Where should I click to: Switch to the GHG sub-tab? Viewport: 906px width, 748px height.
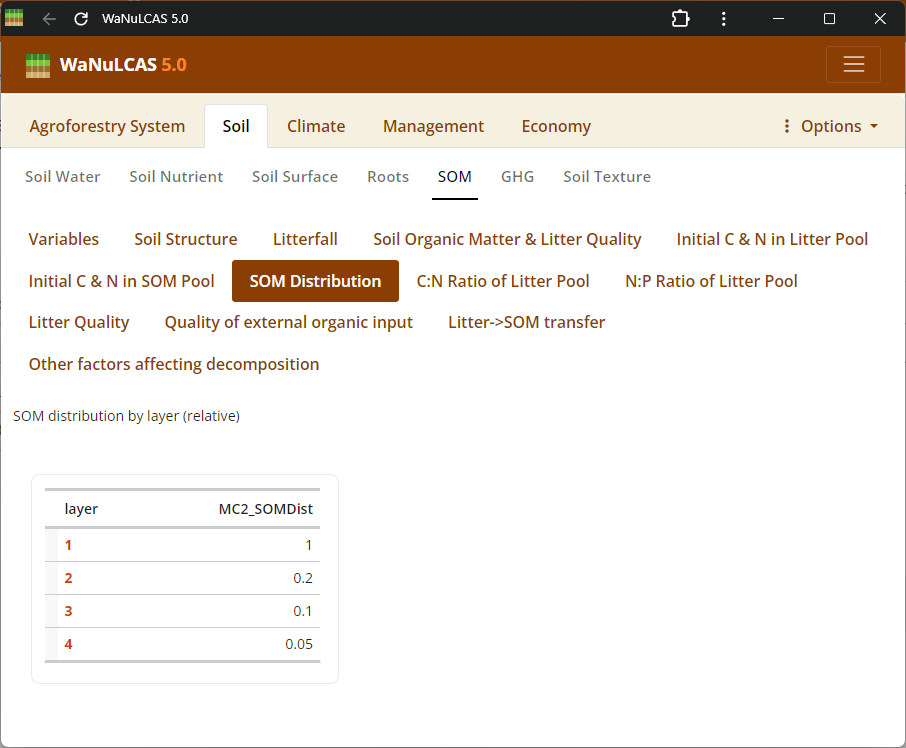tap(517, 177)
